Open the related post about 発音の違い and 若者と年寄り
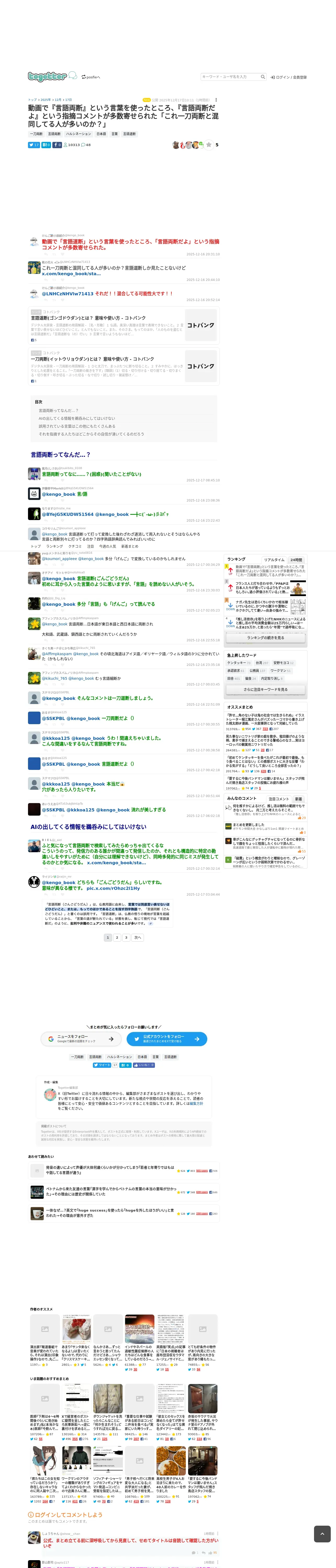 (x=124, y=1171)
